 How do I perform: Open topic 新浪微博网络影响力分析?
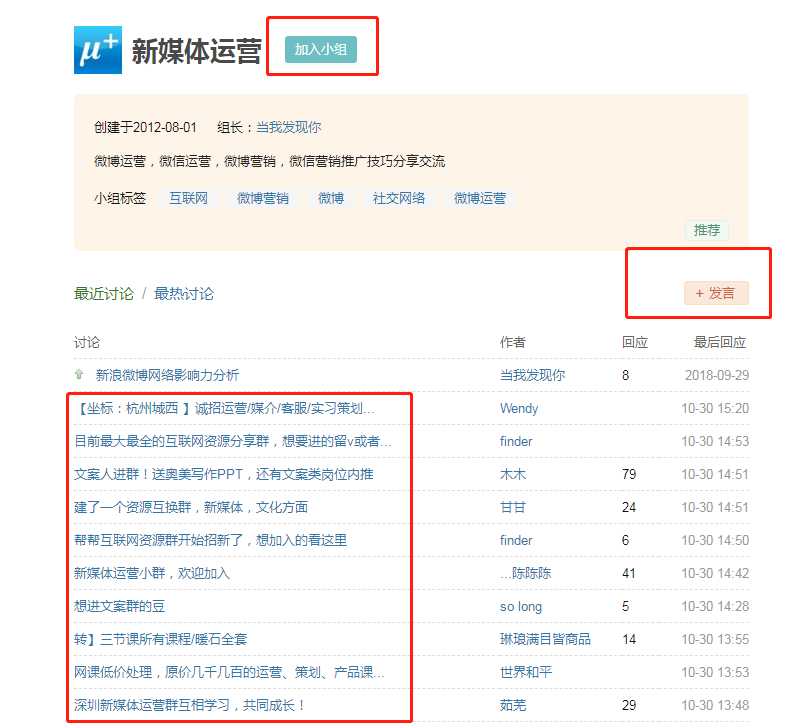167,375
